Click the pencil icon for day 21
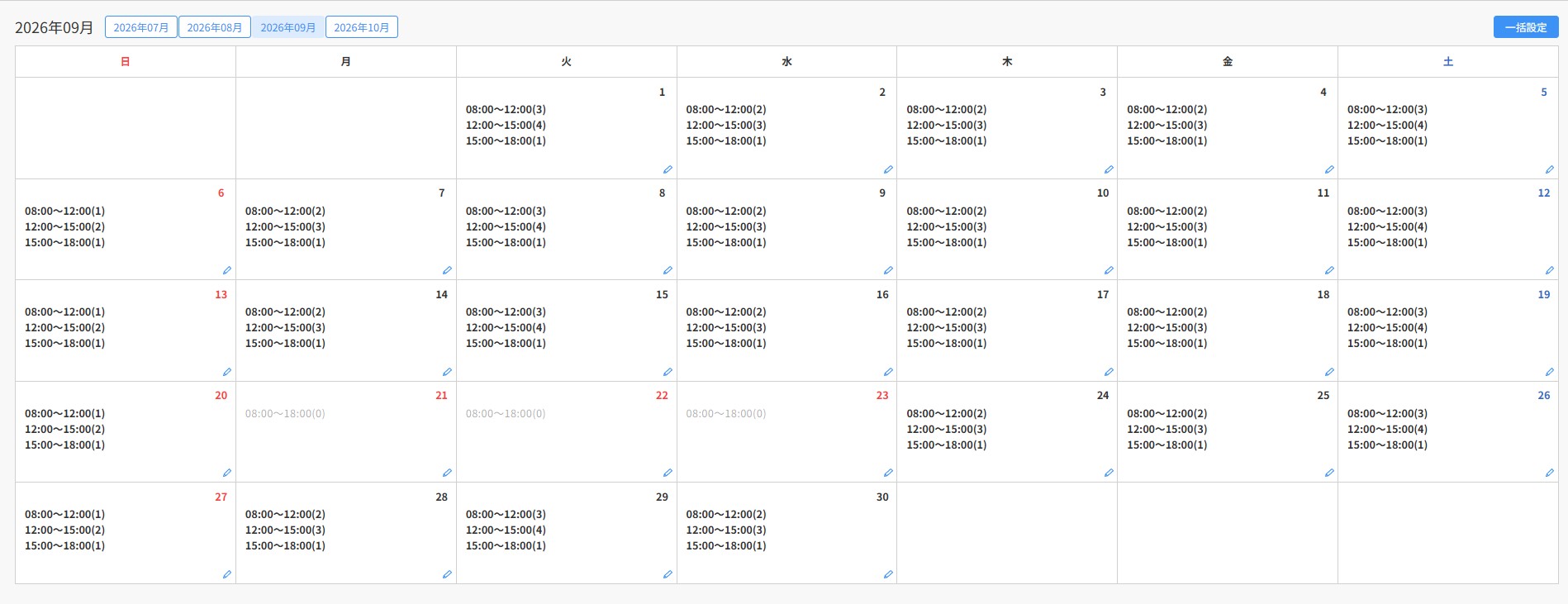This screenshot has width=1568, height=604. [447, 473]
